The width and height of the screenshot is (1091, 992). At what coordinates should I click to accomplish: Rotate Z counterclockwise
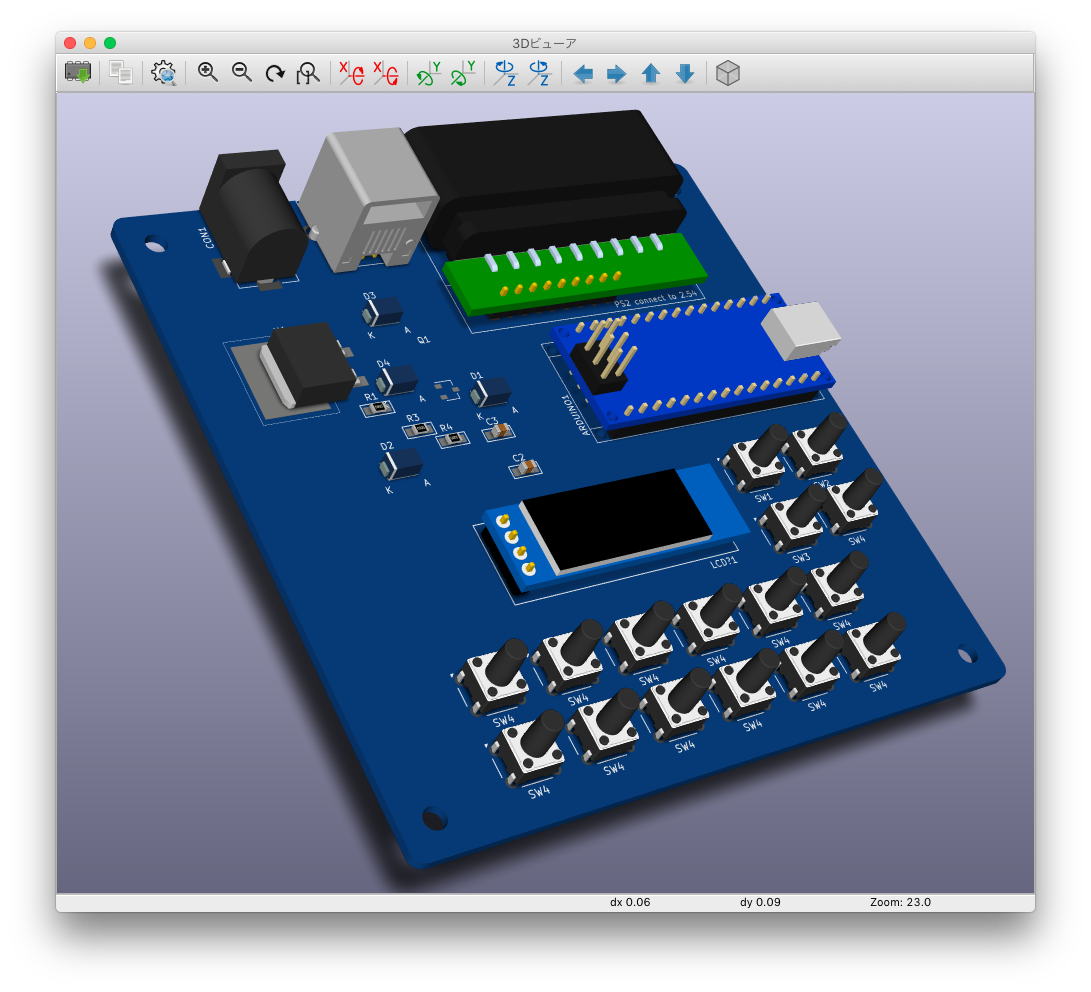[539, 72]
